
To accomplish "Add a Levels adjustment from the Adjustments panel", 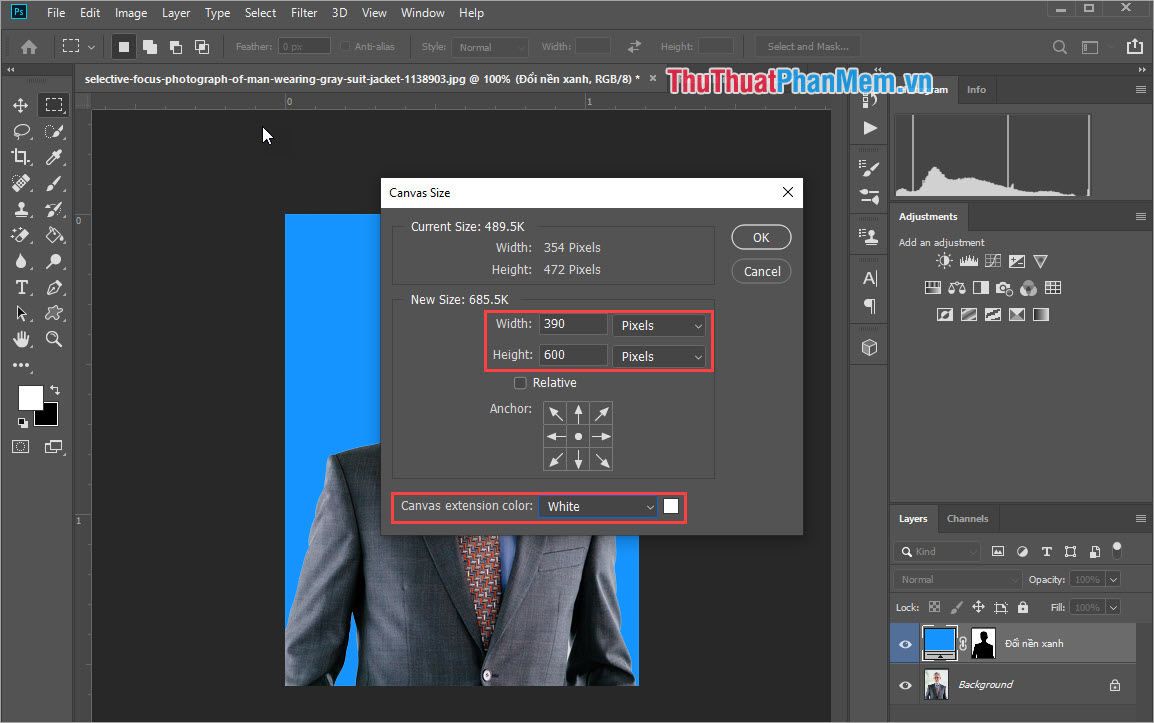I will coord(968,260).
